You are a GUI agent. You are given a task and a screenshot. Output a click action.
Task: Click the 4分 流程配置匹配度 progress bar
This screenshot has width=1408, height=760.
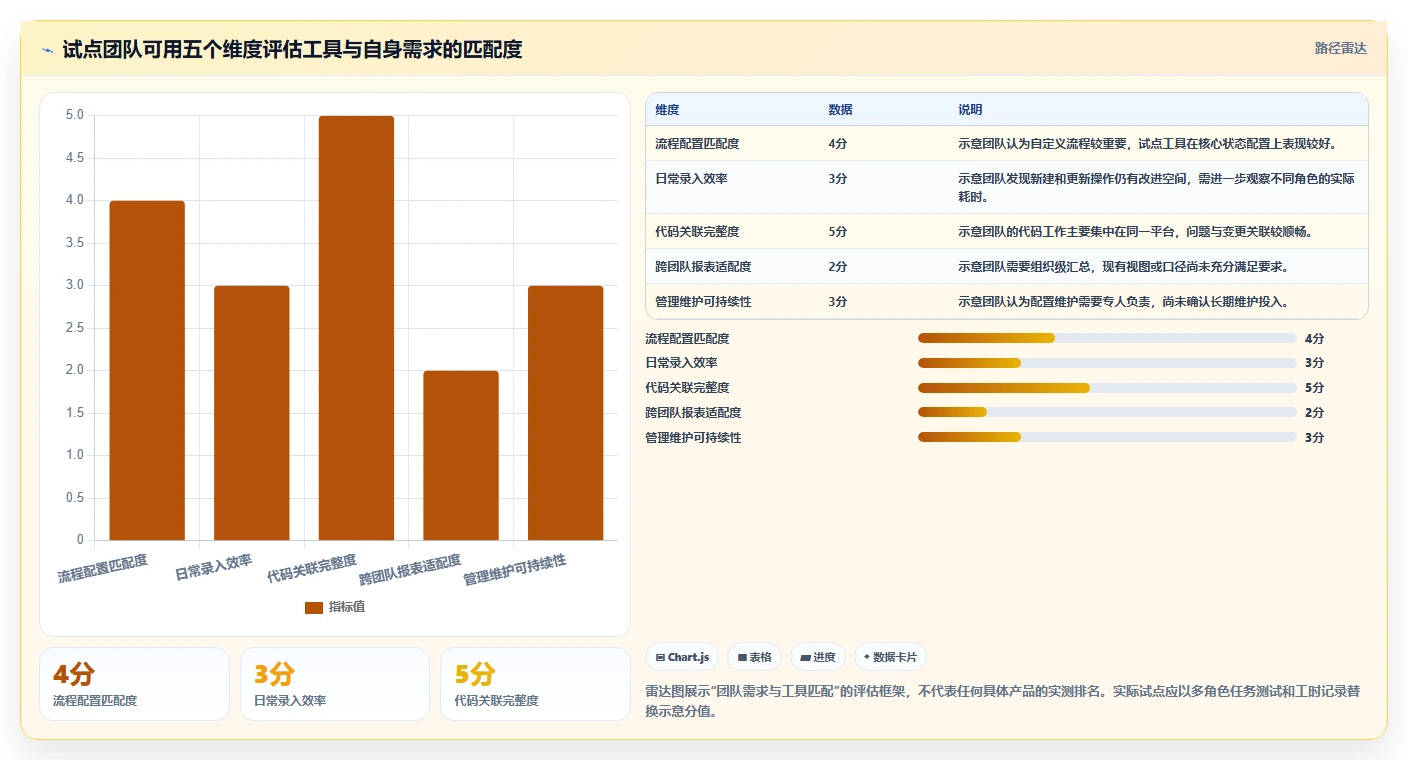tap(1107, 338)
